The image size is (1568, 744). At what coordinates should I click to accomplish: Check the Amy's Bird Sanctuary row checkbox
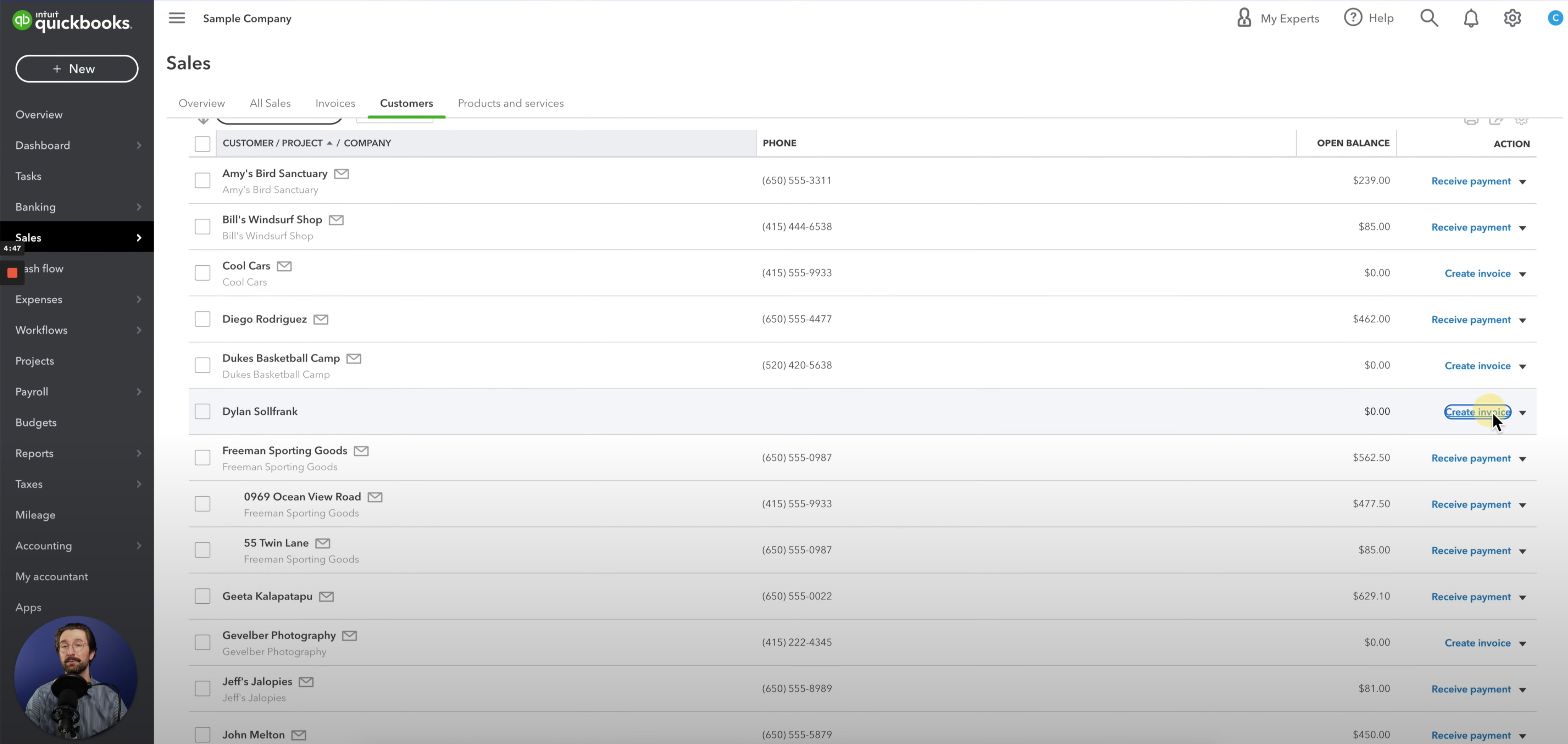point(202,180)
